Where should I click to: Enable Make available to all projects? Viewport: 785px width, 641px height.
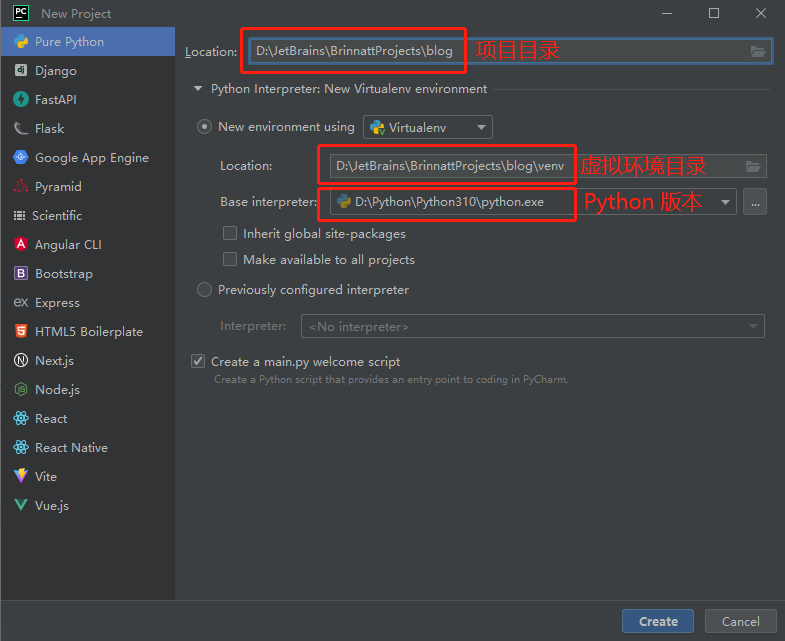[x=230, y=259]
